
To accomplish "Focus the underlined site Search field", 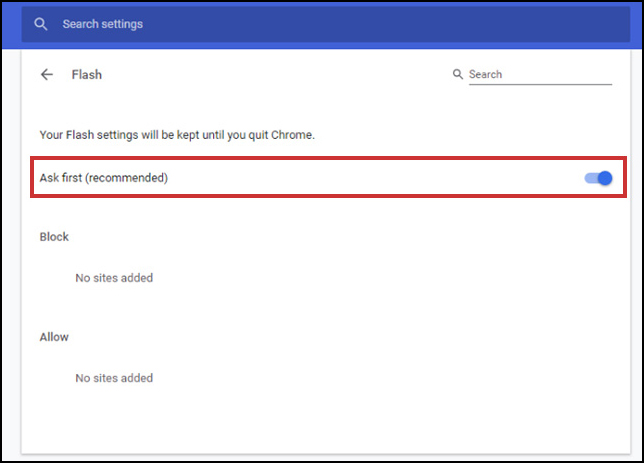I will pyautogui.click(x=540, y=75).
